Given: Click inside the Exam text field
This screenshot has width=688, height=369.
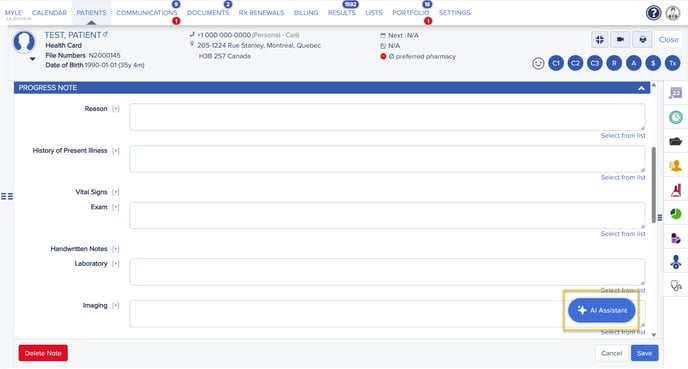Looking at the screenshot, I should (387, 215).
